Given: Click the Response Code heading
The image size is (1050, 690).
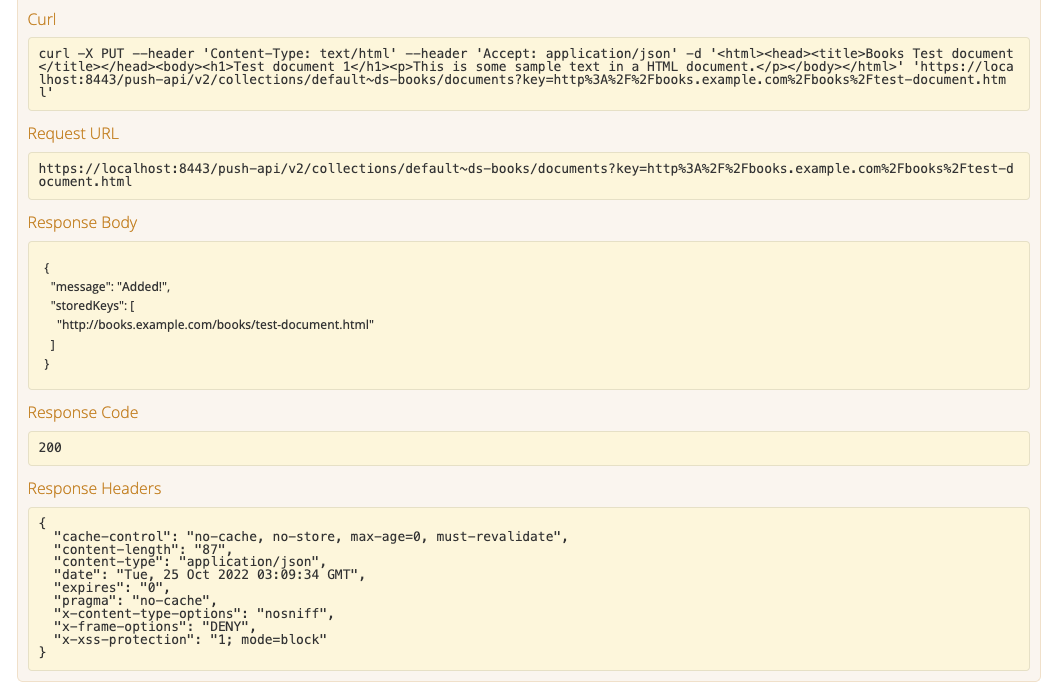Looking at the screenshot, I should click(x=80, y=412).
